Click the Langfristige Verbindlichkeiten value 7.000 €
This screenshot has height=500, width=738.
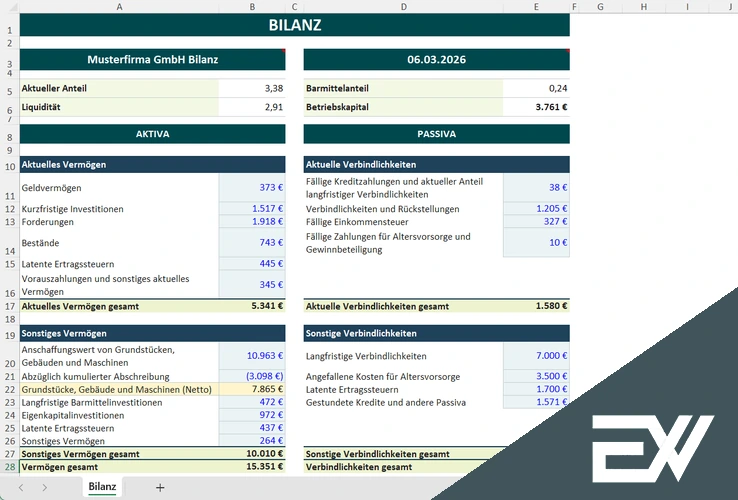[536, 356]
